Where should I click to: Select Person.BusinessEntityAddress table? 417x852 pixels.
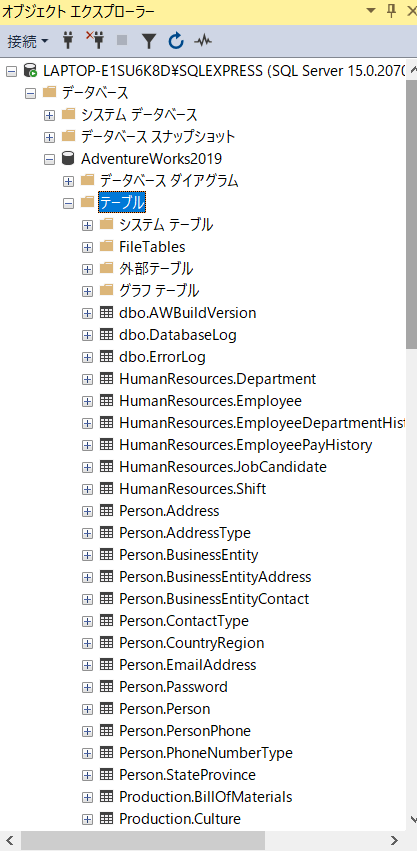click(215, 577)
